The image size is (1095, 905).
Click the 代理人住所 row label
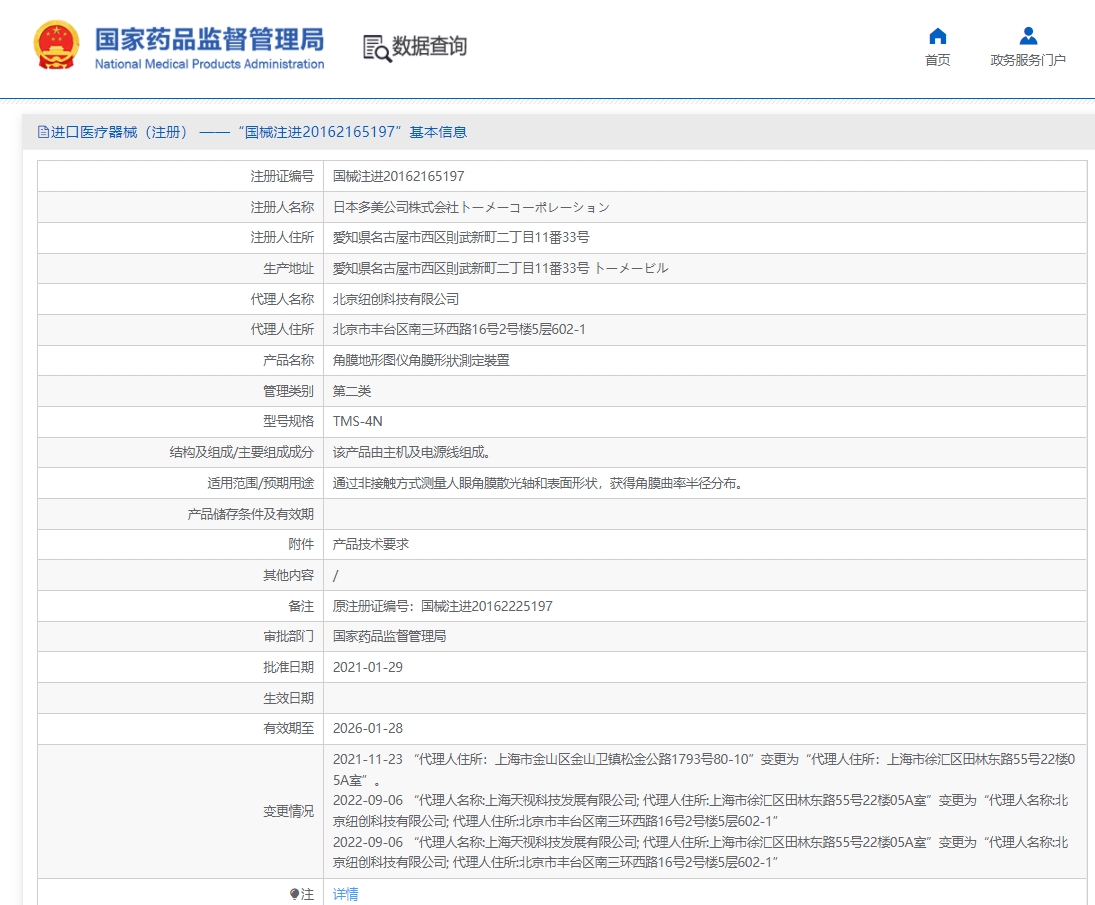click(282, 329)
